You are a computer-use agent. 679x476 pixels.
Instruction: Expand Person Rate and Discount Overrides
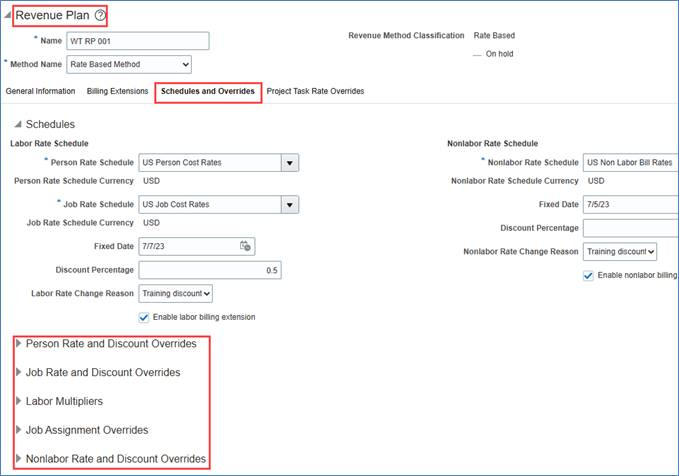19,343
